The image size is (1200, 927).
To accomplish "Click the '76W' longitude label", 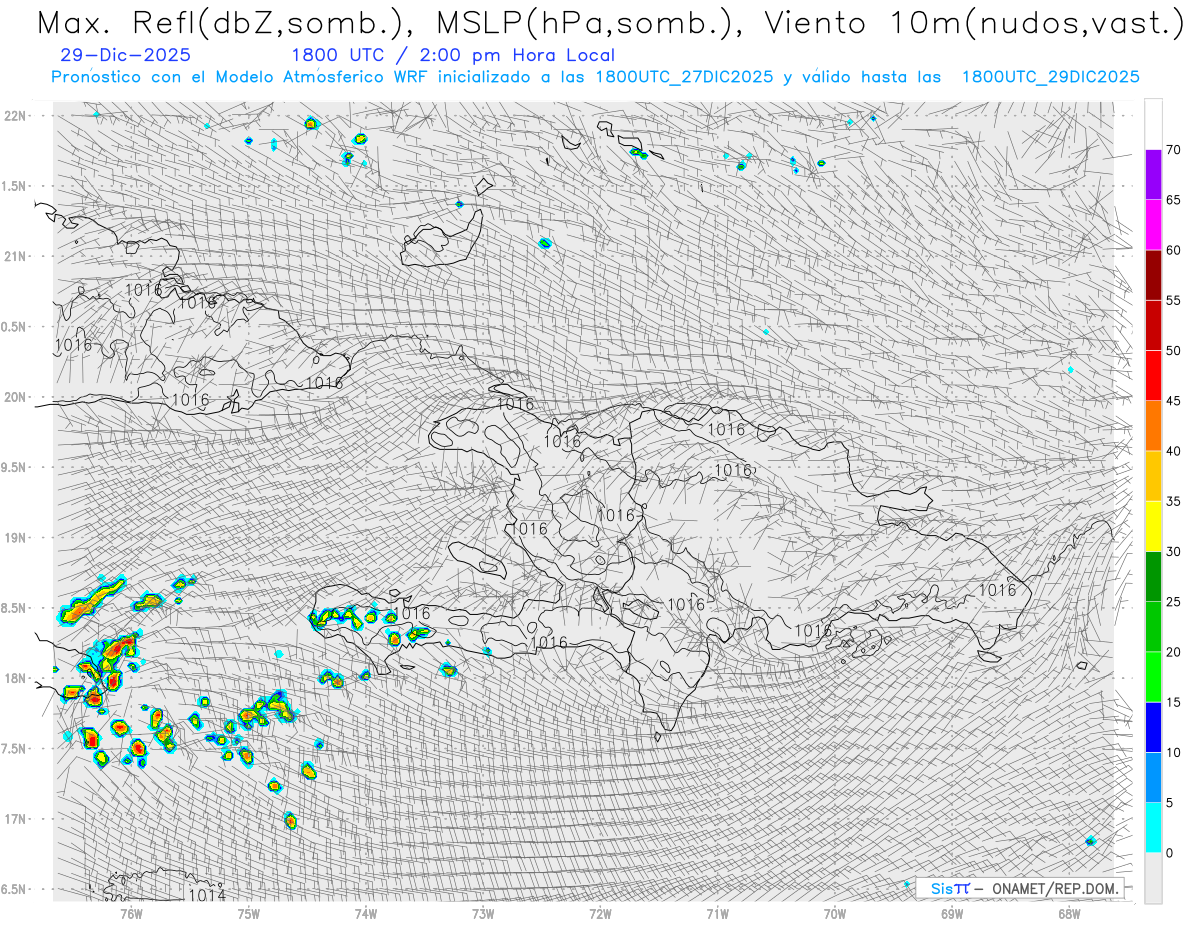I will pos(131,912).
